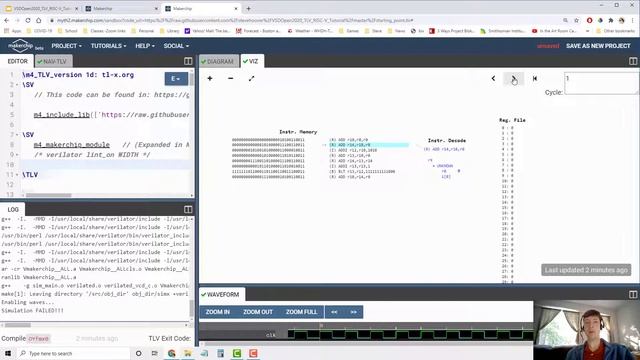The height and width of the screenshot is (360, 640).
Task: Click SAVE AS NEW PROJECT
Action: pos(598,46)
